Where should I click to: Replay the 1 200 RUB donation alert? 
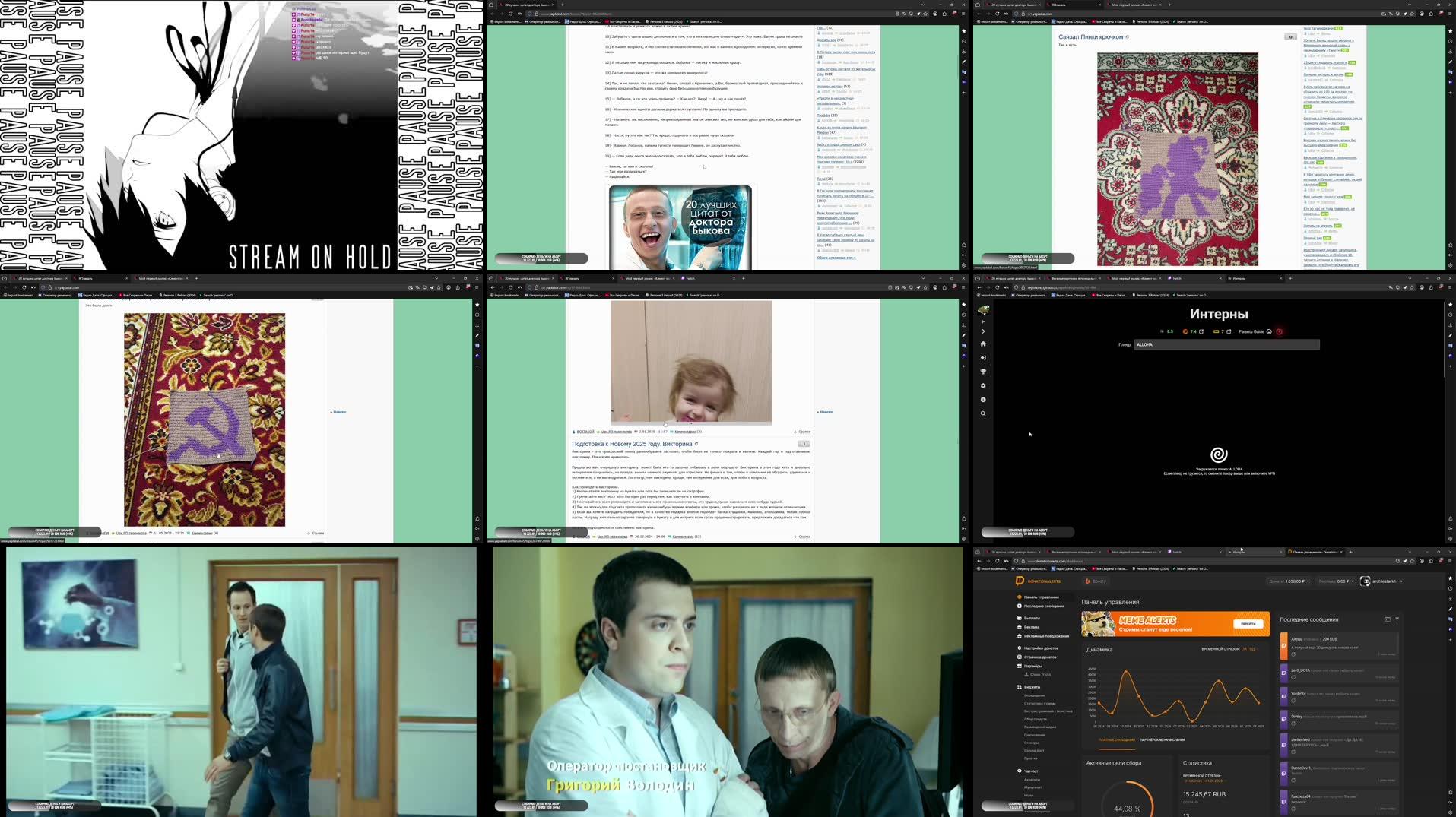[1293, 654]
